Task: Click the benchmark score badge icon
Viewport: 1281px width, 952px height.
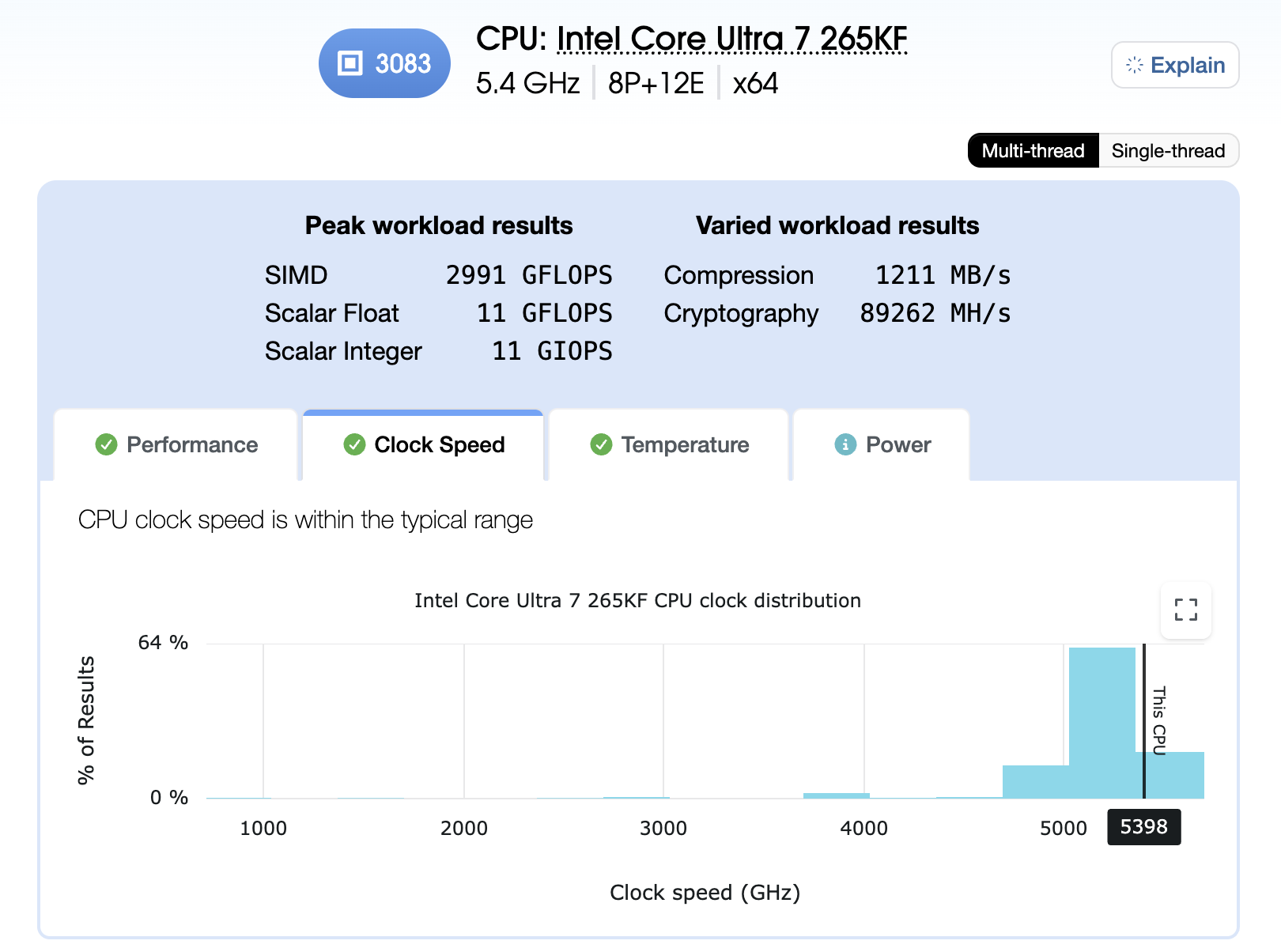Action: click(x=349, y=62)
